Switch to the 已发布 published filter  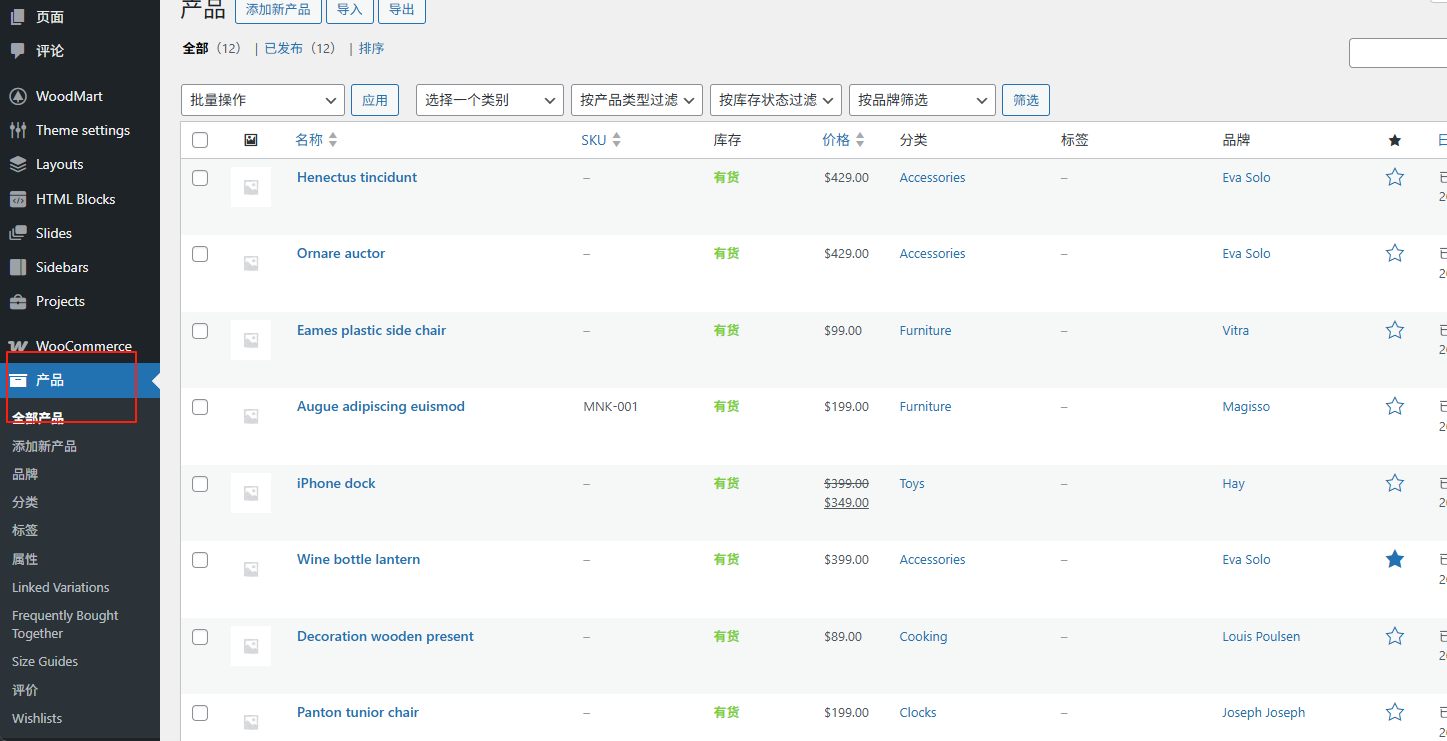click(283, 48)
